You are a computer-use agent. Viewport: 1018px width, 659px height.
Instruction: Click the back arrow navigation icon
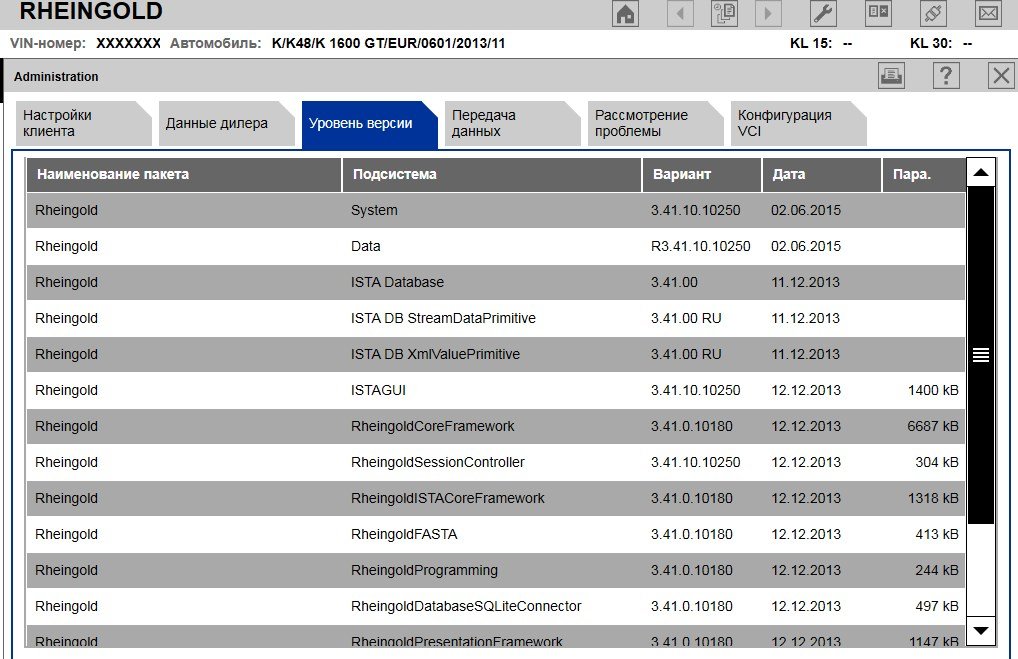point(681,14)
